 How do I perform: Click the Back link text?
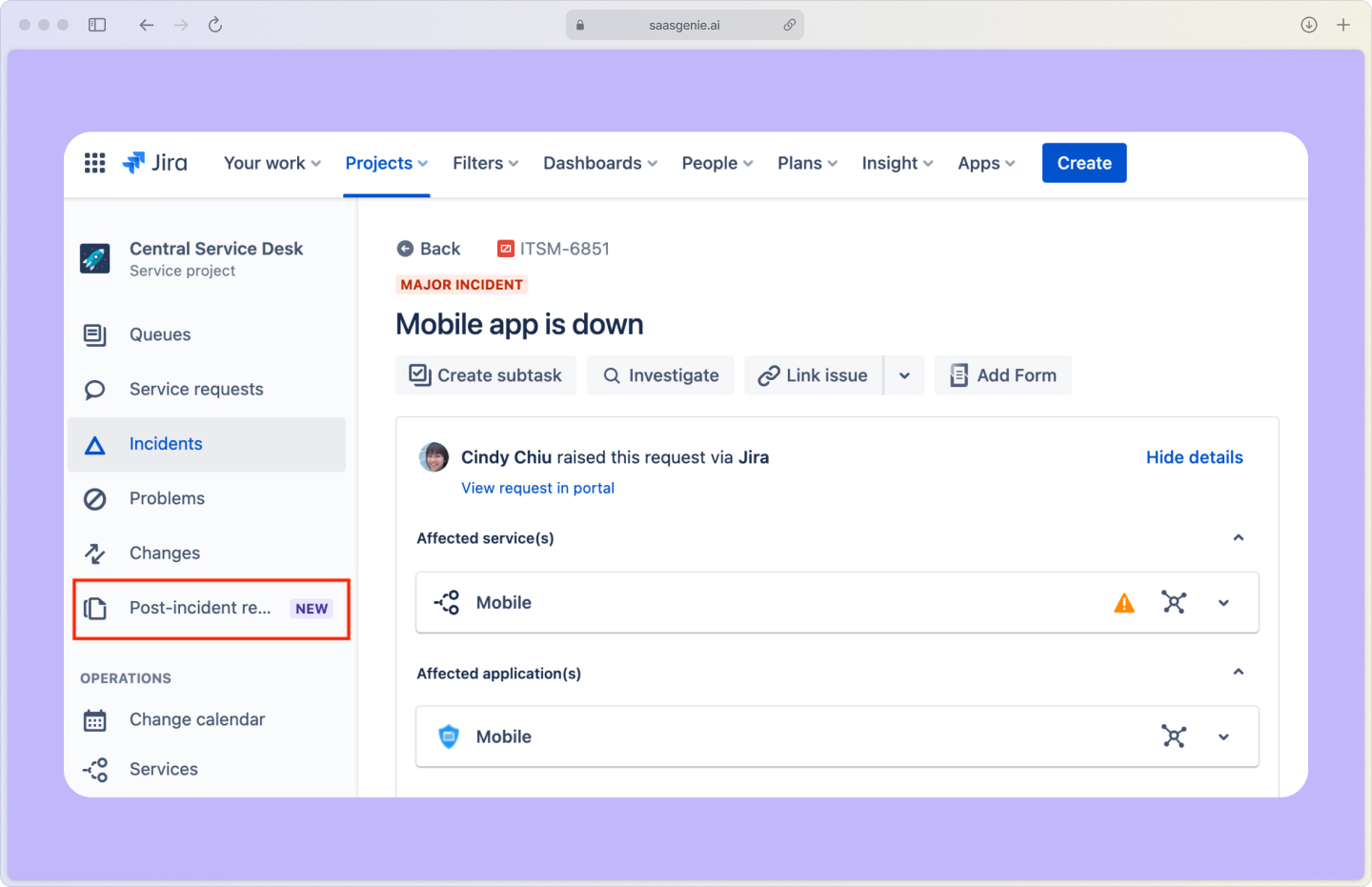(440, 249)
